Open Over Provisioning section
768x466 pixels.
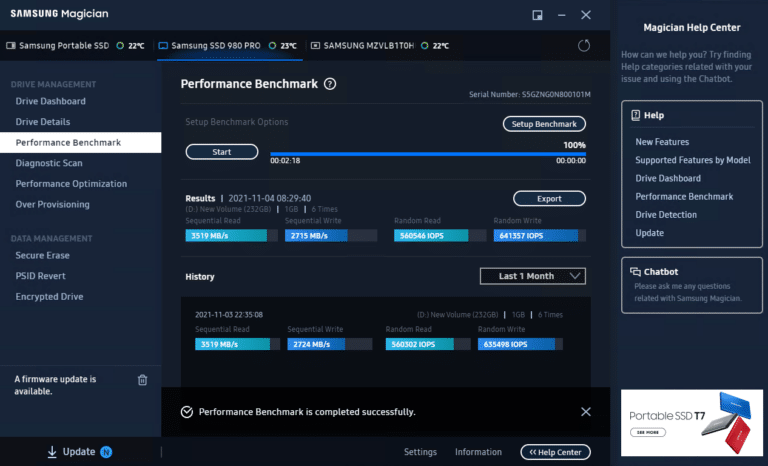coord(52,204)
